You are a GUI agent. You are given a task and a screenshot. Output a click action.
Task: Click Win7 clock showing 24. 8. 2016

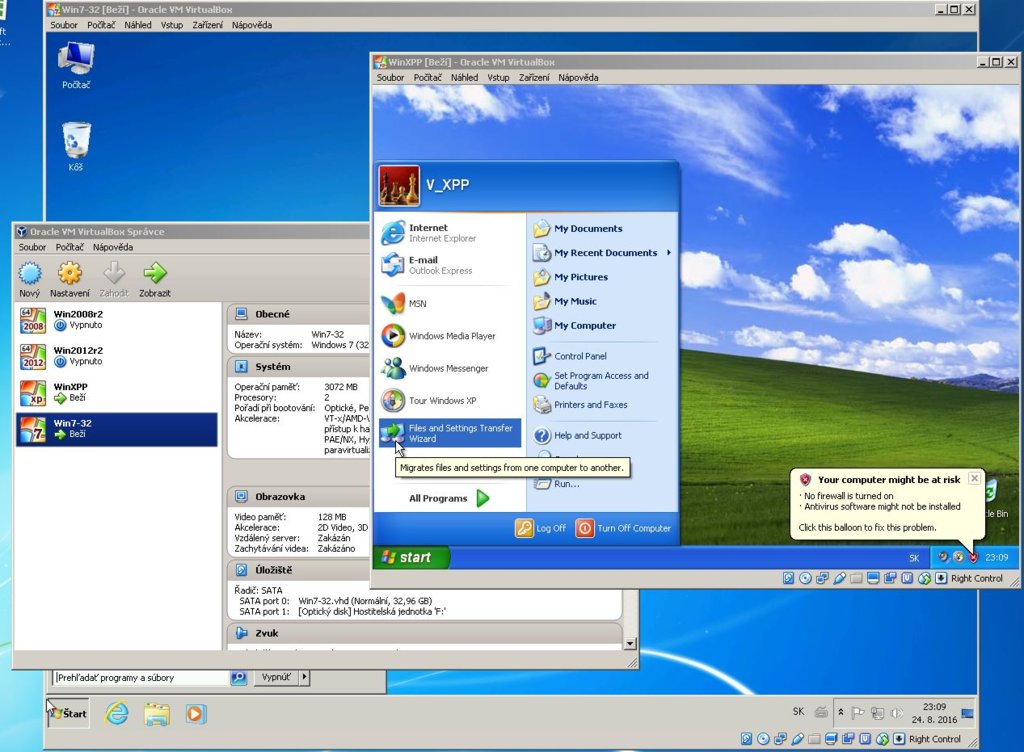coord(934,713)
